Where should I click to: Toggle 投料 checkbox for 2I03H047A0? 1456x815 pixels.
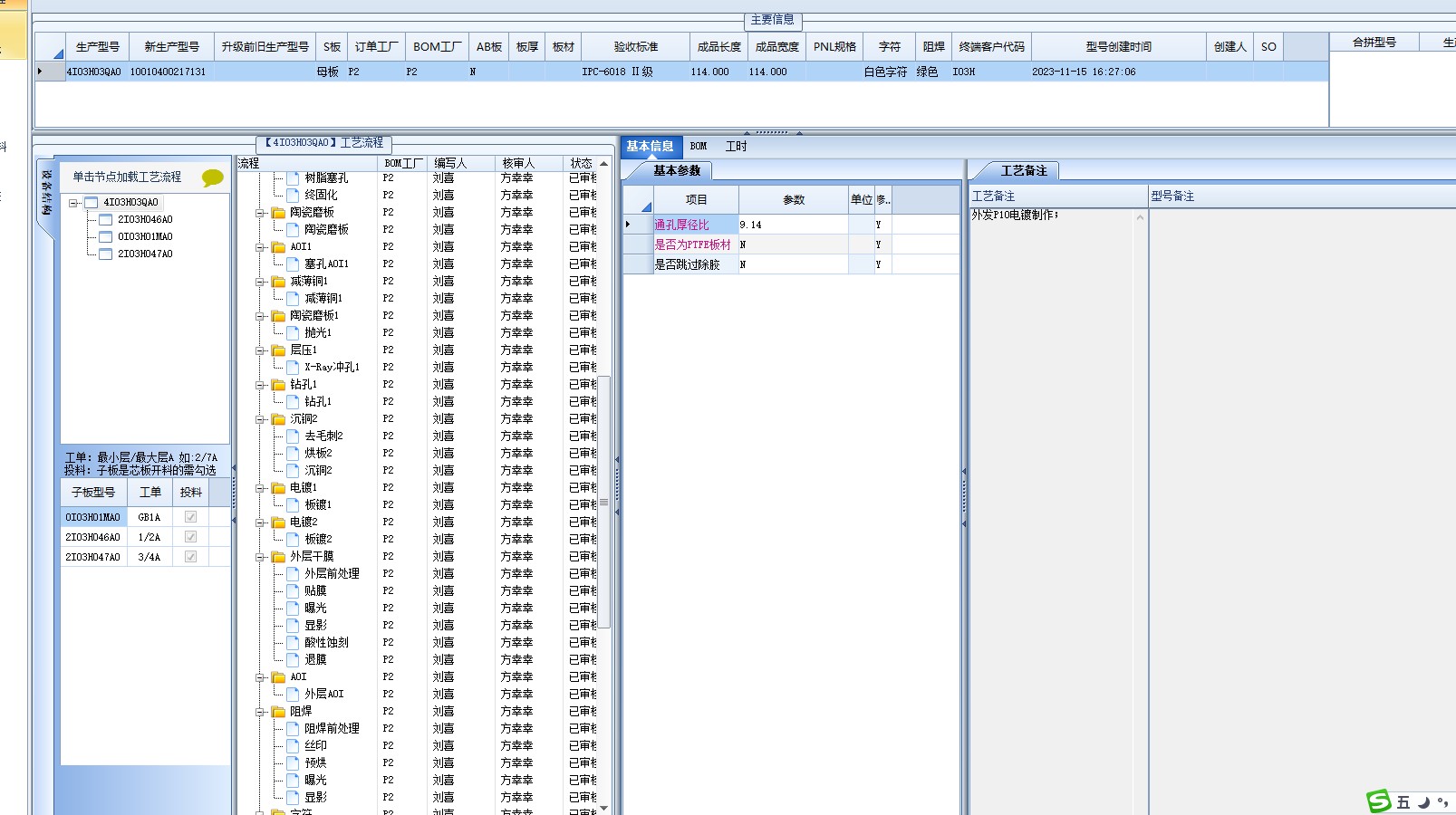(190, 557)
